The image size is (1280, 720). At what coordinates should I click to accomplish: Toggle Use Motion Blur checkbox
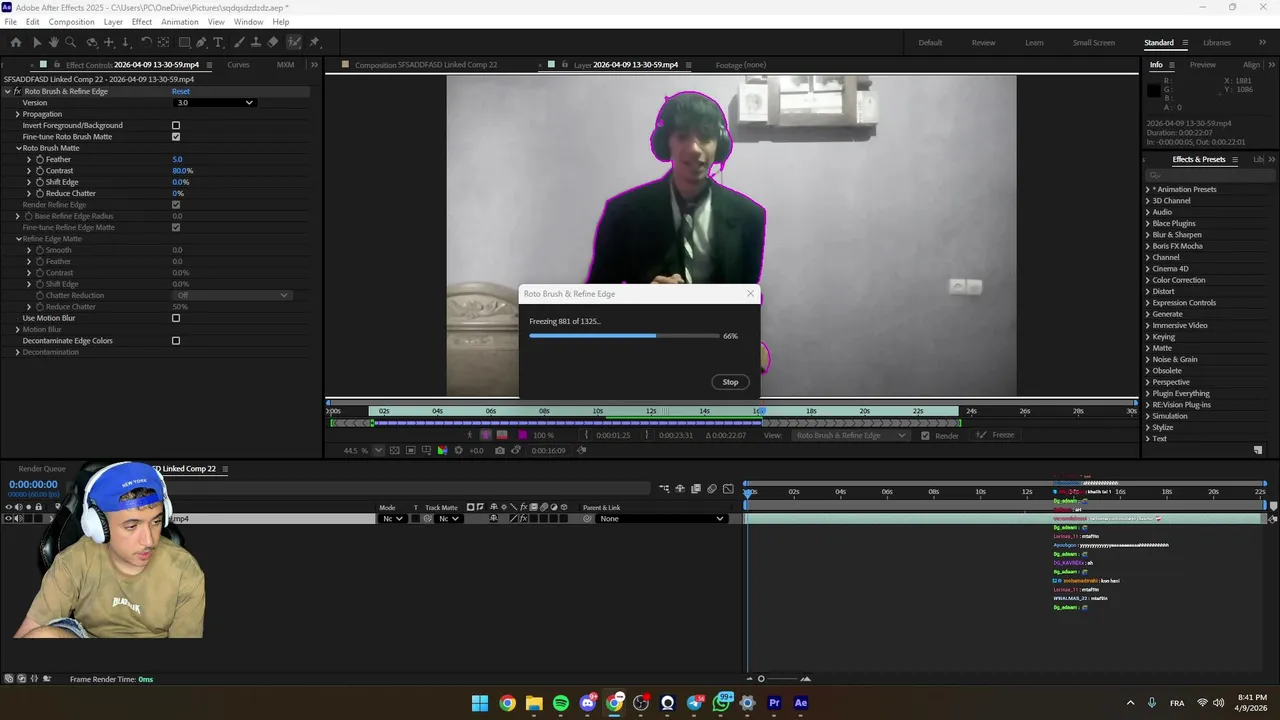coord(176,318)
